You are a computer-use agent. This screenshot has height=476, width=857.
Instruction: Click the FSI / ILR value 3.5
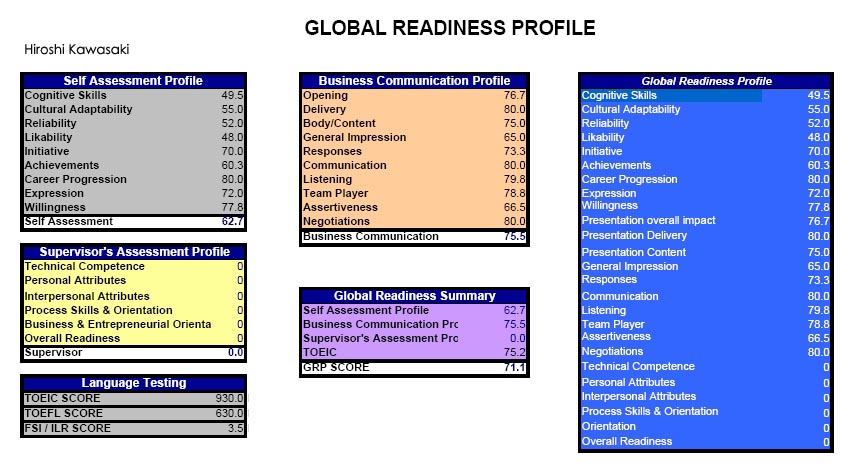pyautogui.click(x=236, y=428)
